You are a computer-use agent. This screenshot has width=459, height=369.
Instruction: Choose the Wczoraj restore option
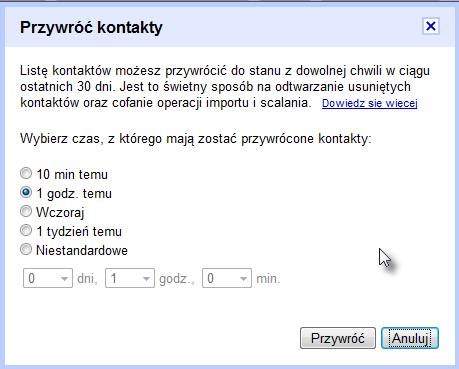(26, 211)
